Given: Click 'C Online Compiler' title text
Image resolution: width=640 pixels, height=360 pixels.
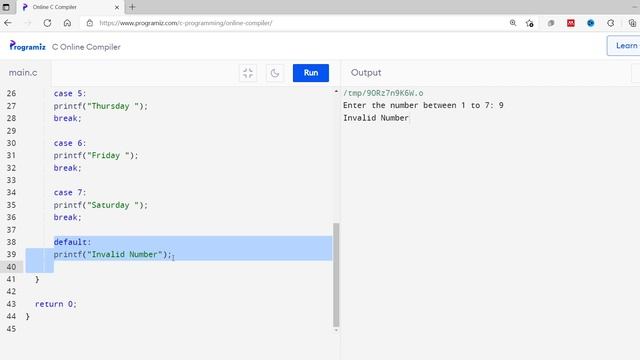Looking at the screenshot, I should (x=86, y=47).
